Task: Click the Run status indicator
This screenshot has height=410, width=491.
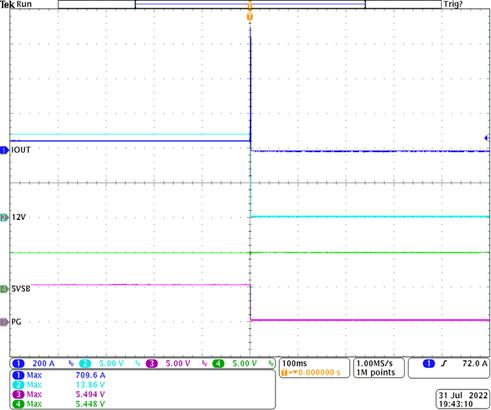Action: (x=24, y=4)
